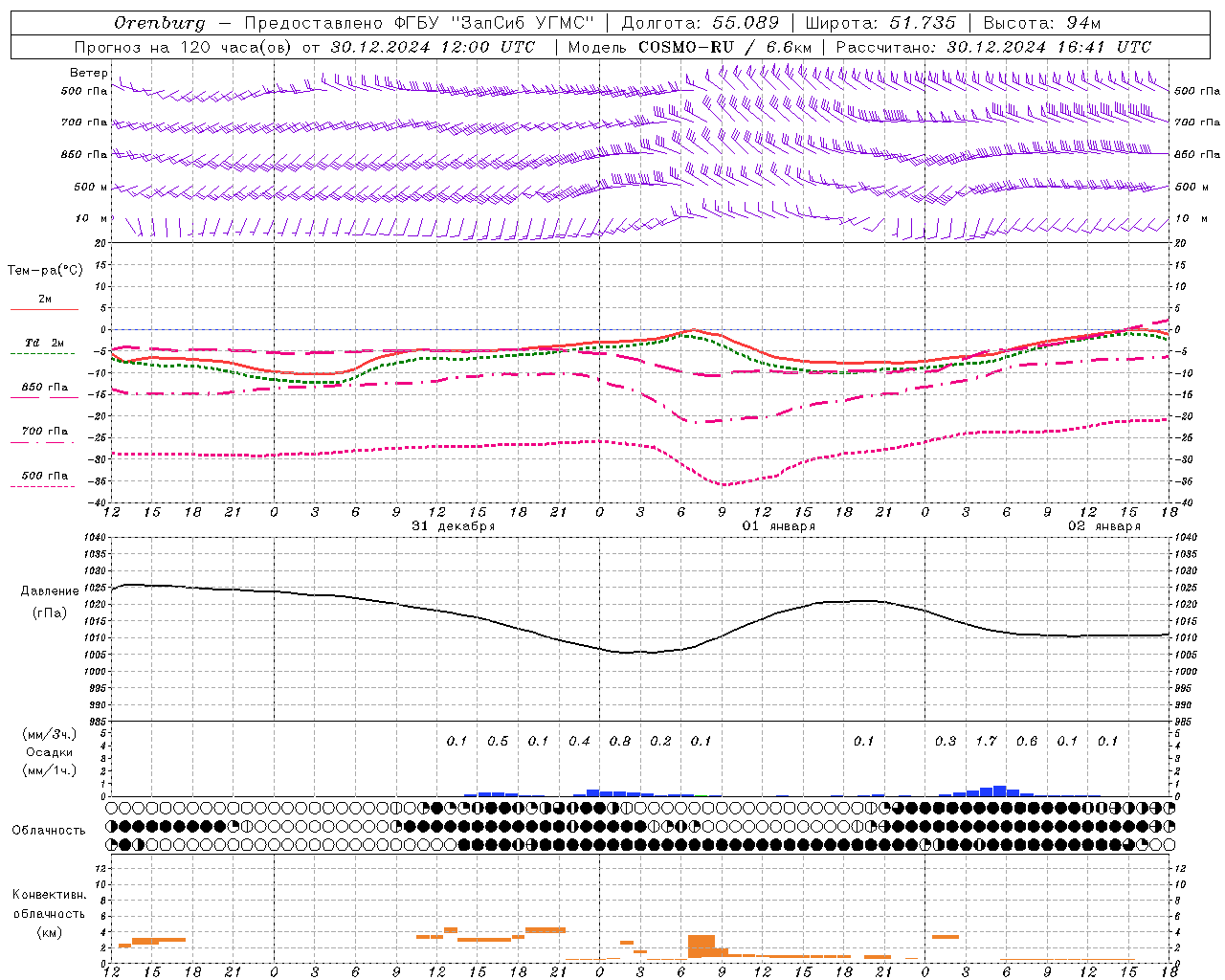Select the Тем-ра(°C) panel label
Screen dimensions: 1225x980
45,271
